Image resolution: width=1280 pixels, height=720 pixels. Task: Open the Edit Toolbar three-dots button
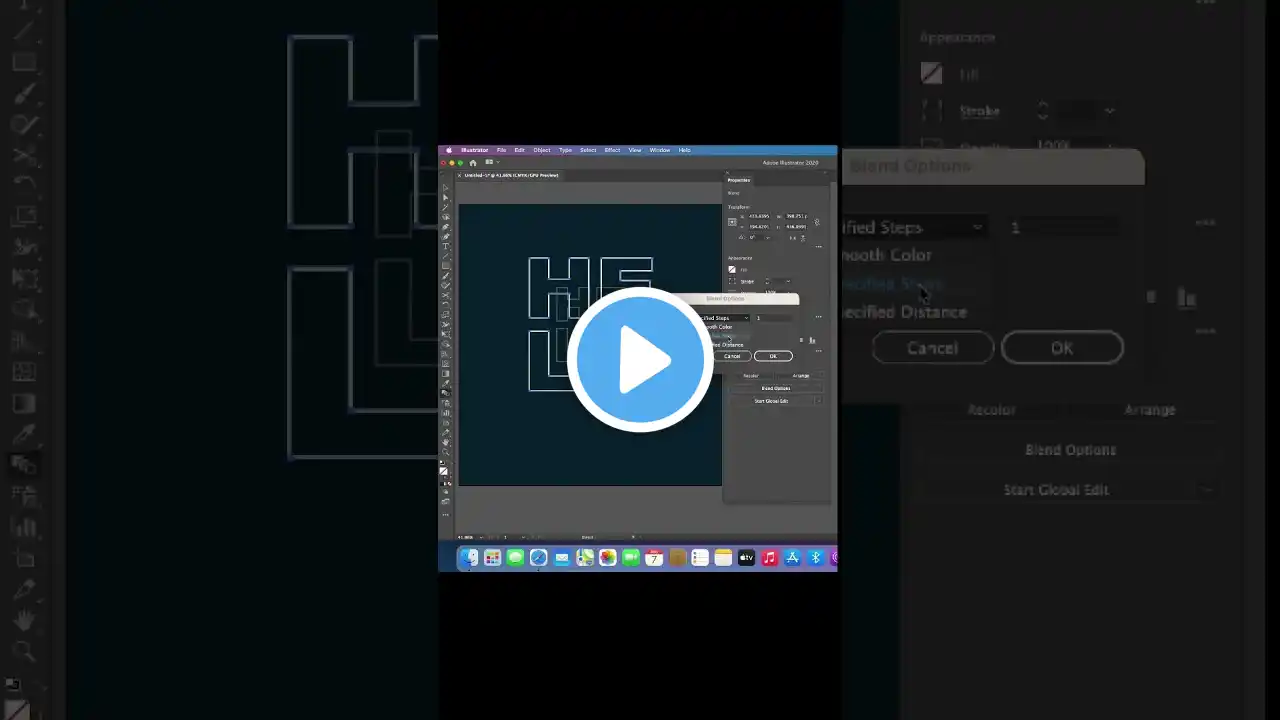click(x=446, y=515)
